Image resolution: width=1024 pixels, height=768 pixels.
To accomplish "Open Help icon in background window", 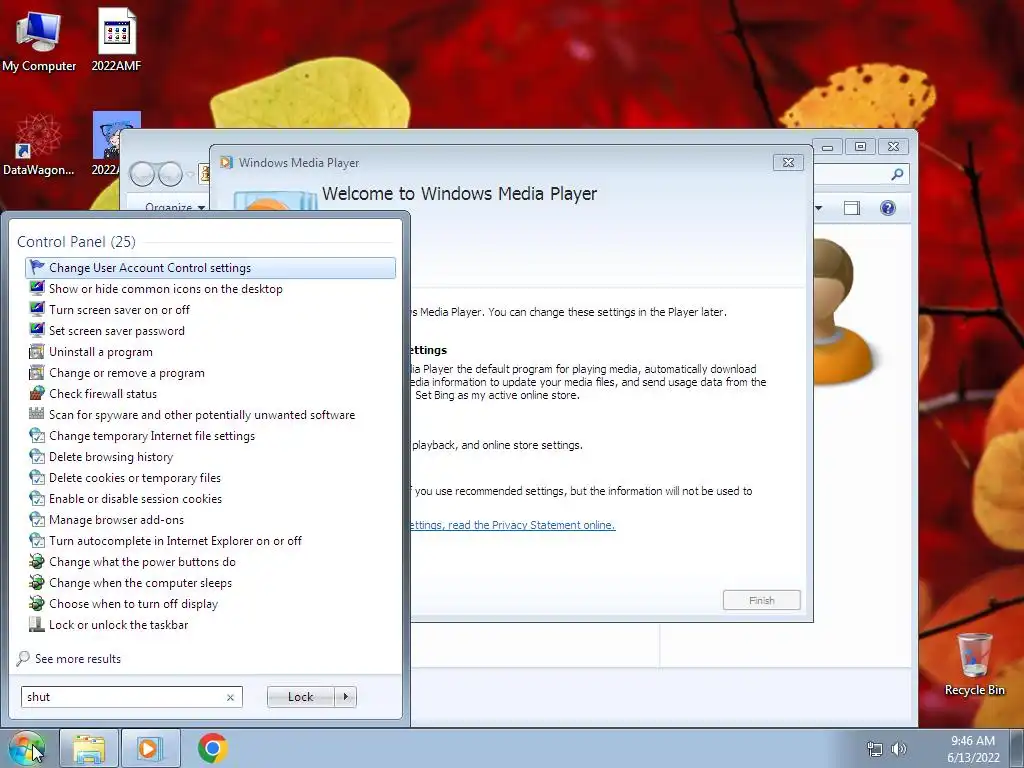I will click(x=888, y=208).
